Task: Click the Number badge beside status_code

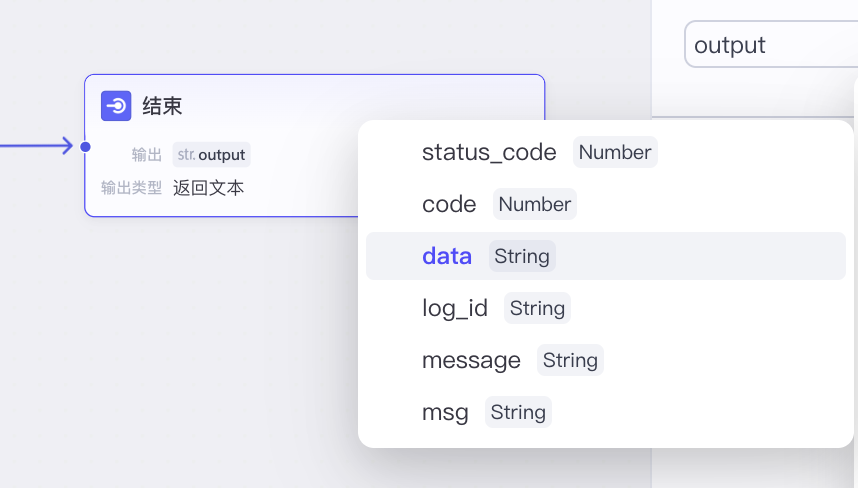Action: [615, 152]
